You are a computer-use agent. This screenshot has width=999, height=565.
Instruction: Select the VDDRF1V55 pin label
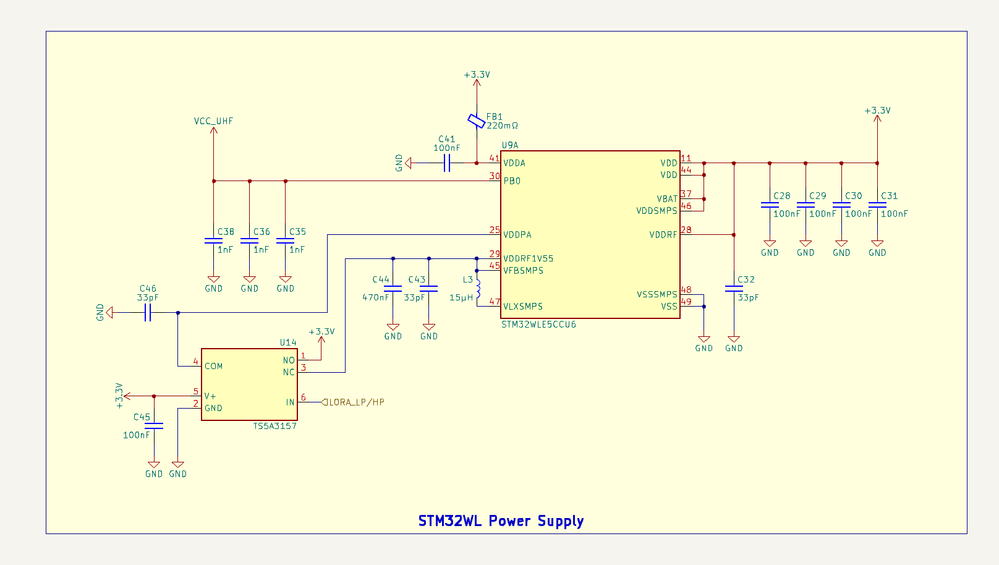(x=528, y=259)
